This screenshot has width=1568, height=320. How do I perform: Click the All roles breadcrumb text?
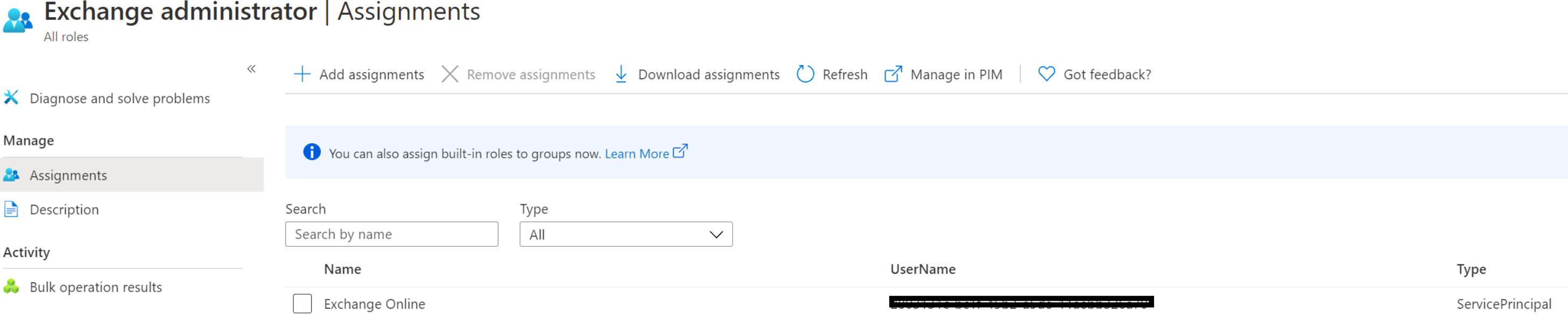pos(66,37)
